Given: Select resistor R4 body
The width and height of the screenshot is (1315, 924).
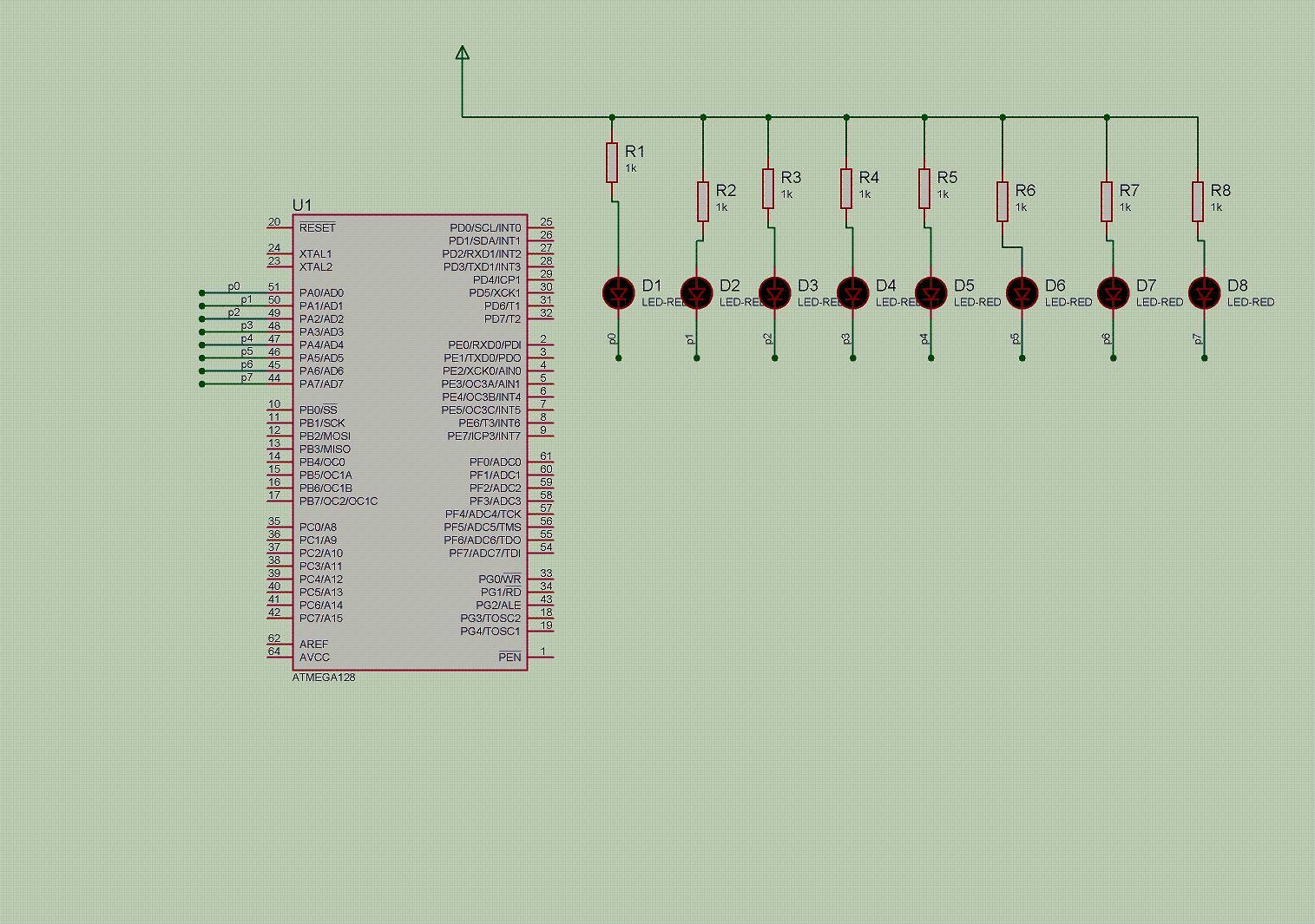Looking at the screenshot, I should click(846, 189).
